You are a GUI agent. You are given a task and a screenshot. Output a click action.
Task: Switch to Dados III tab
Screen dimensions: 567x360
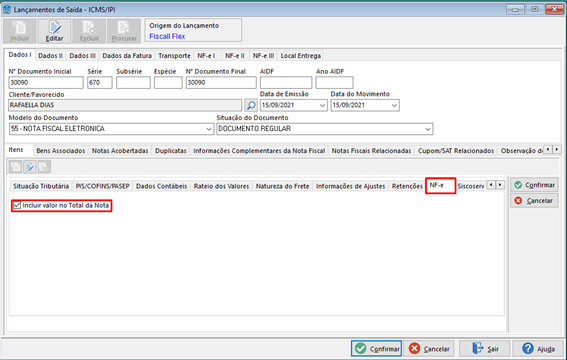[82, 56]
